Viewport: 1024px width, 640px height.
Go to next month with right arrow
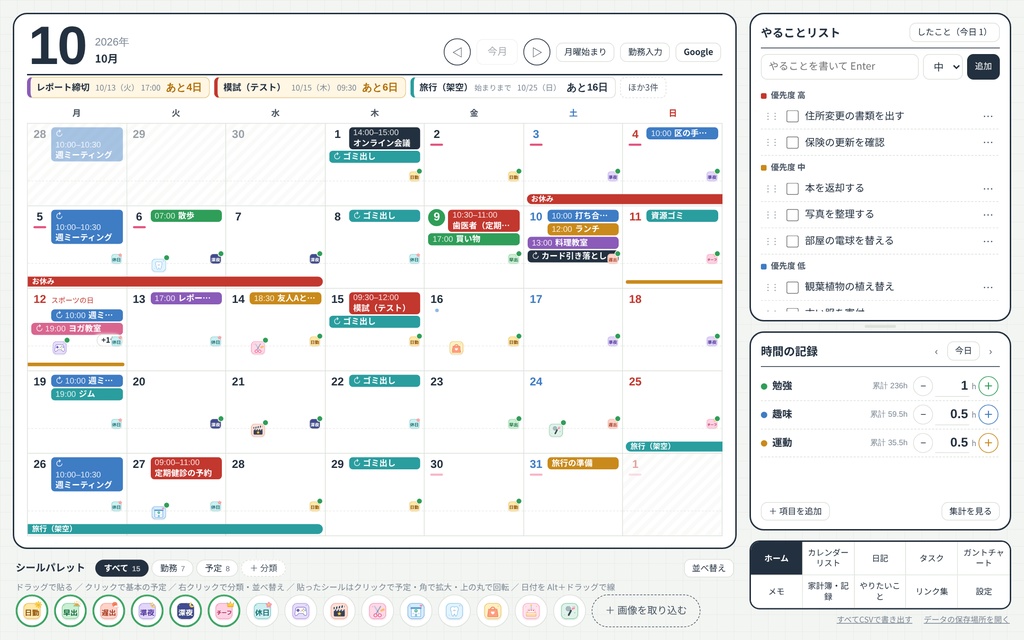click(537, 52)
